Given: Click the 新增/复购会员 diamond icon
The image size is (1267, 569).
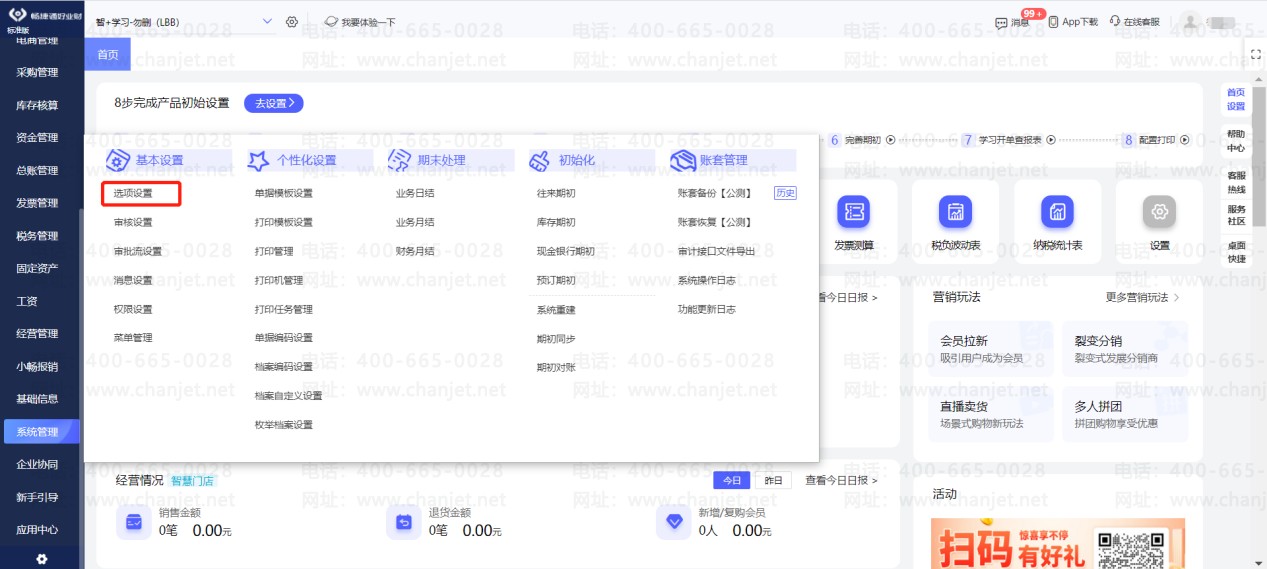Looking at the screenshot, I should click(x=674, y=521).
